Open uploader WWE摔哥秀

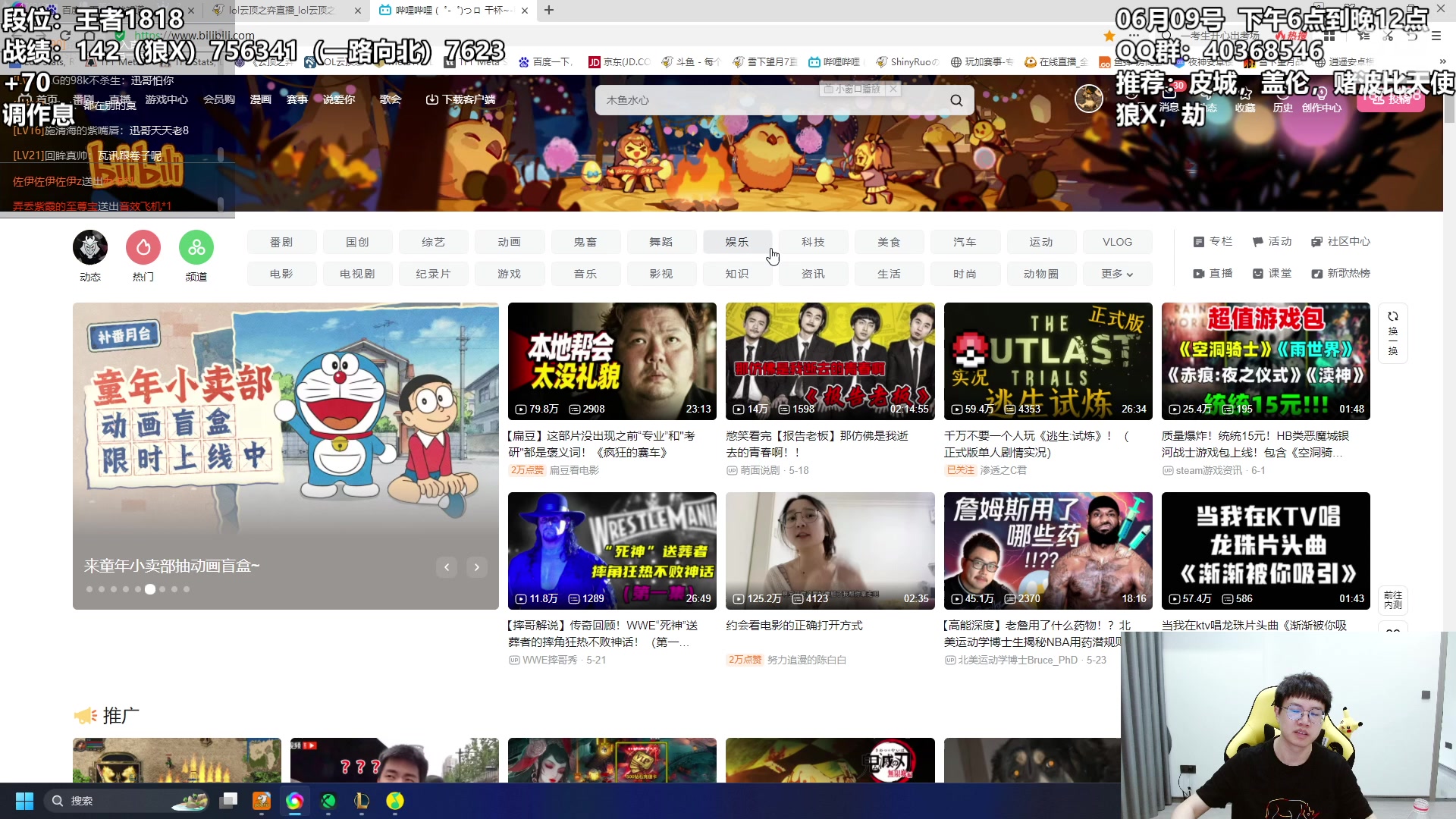coord(550,660)
